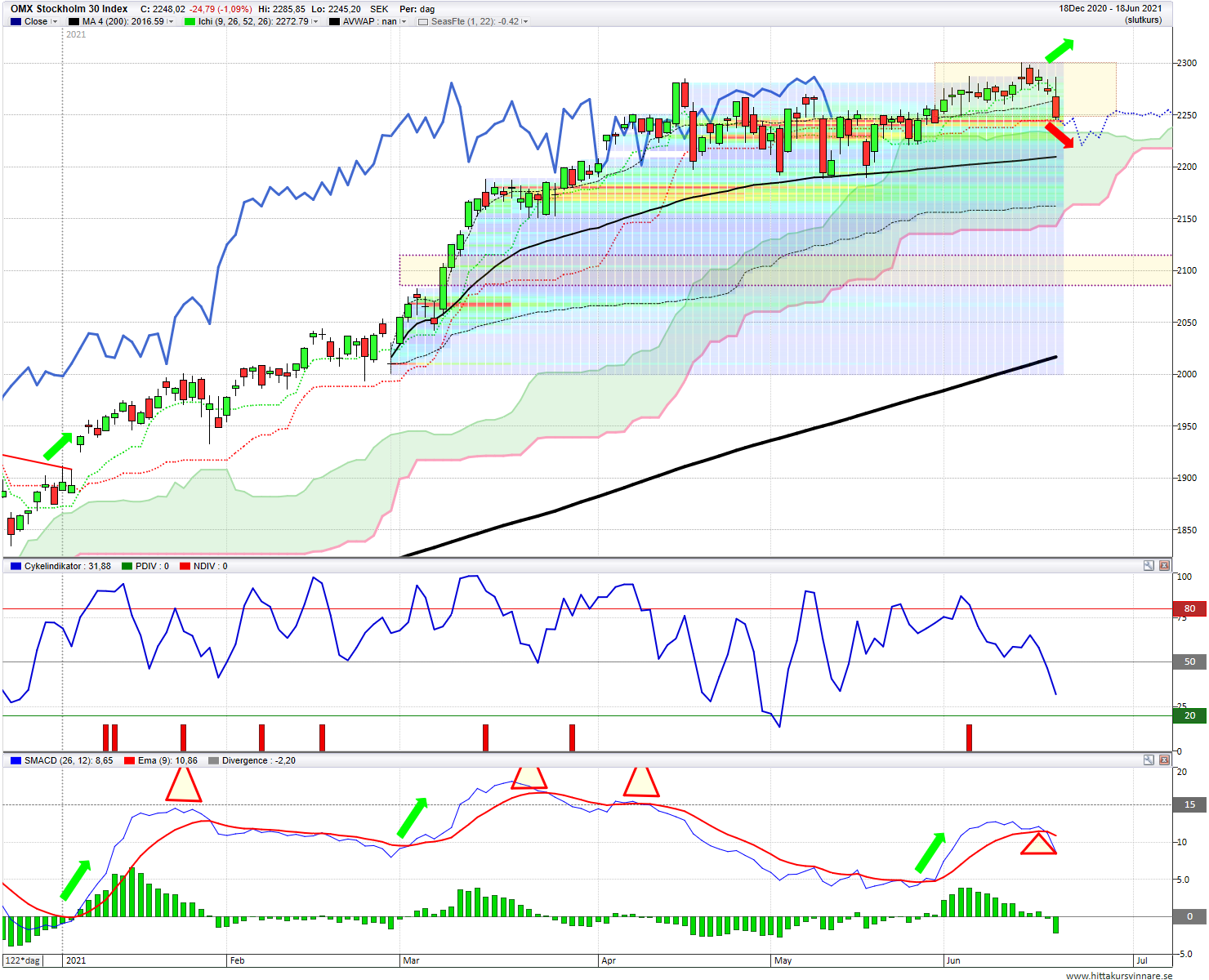Select the Ichi (9, 26, 52, 26) label
Screen dimensions: 1209x980
click(x=253, y=22)
